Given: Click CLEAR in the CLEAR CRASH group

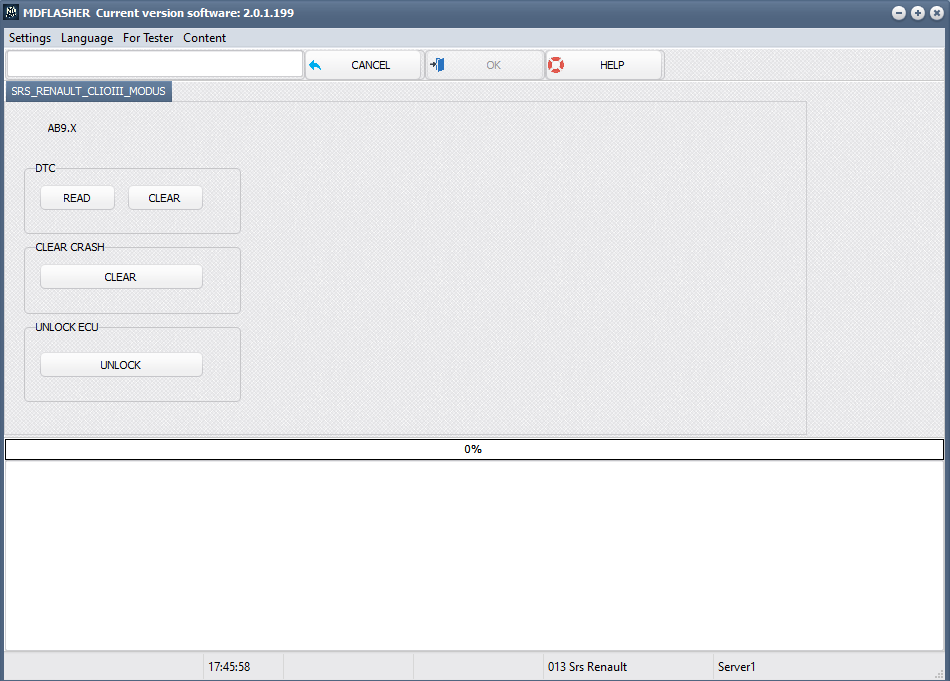Looking at the screenshot, I should click(x=121, y=277).
